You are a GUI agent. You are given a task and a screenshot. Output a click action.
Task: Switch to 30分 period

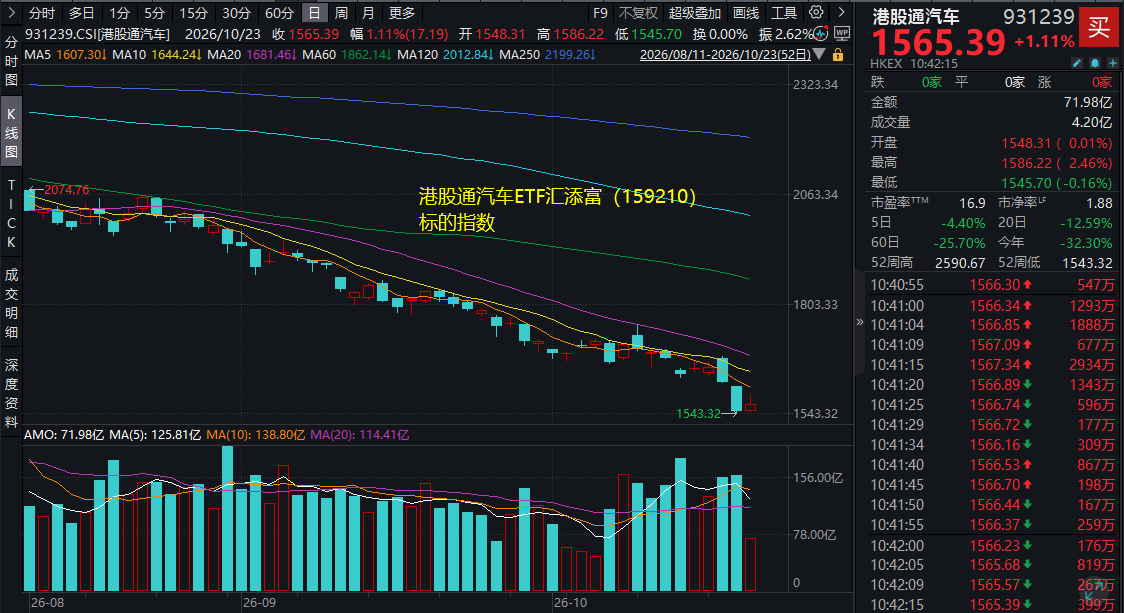[x=237, y=13]
